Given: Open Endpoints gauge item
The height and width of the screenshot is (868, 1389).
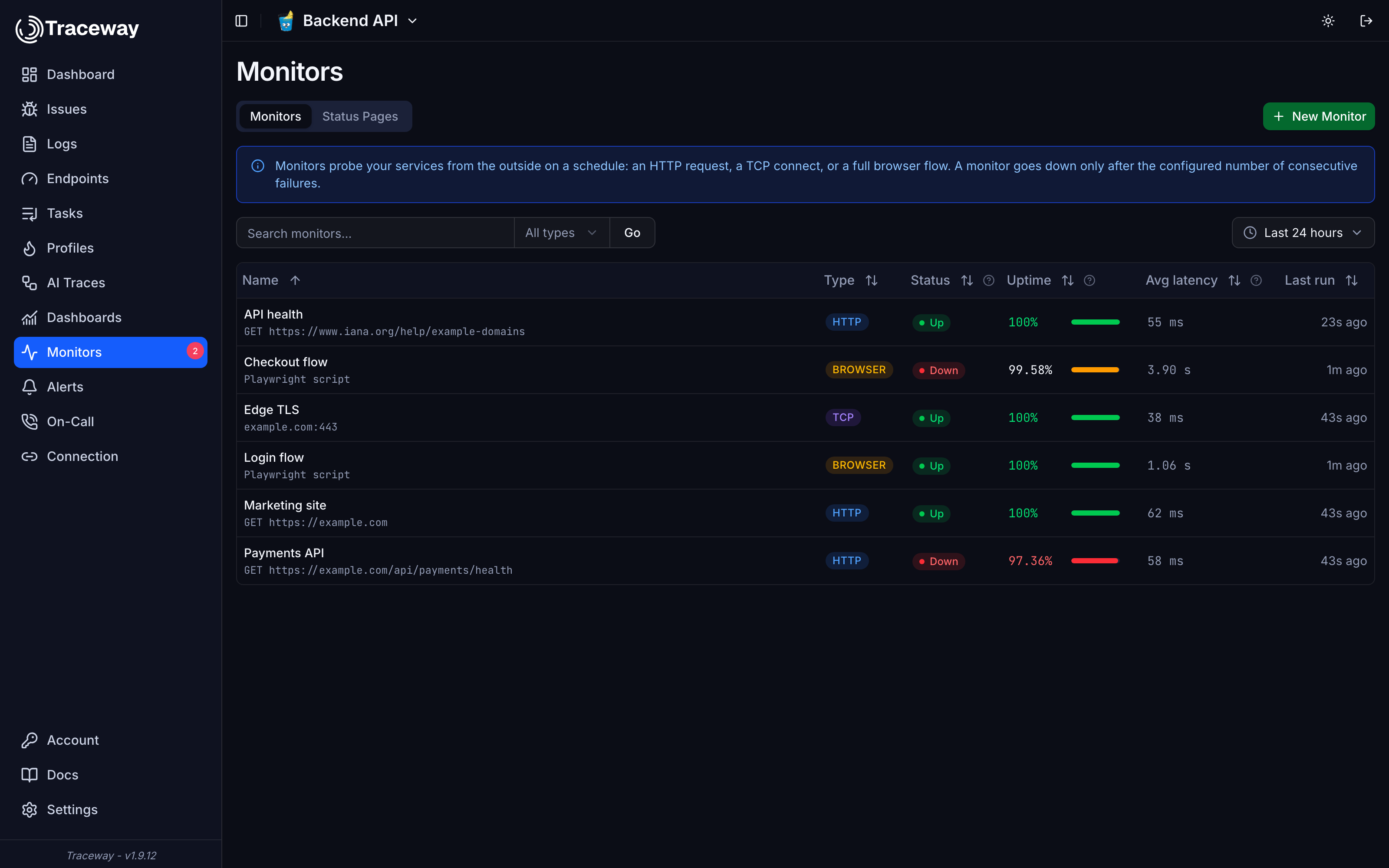Looking at the screenshot, I should (x=111, y=178).
